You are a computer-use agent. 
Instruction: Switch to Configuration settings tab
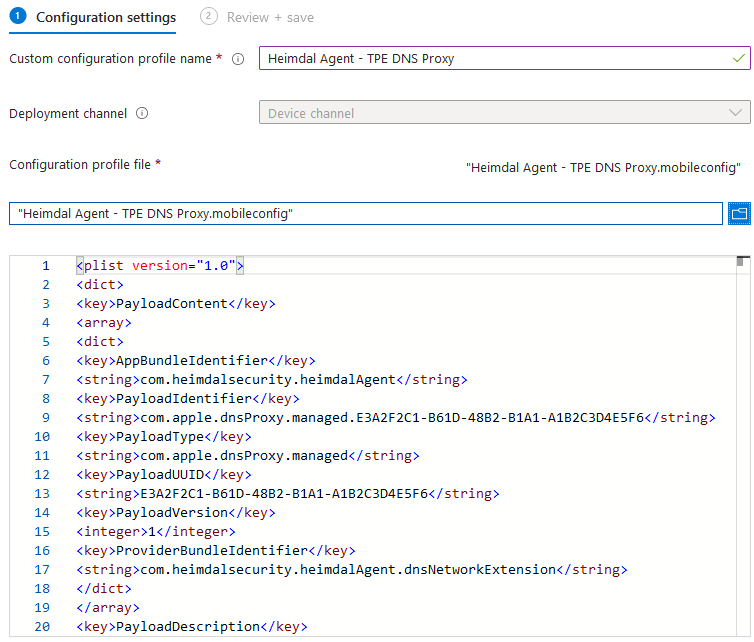[x=93, y=18]
